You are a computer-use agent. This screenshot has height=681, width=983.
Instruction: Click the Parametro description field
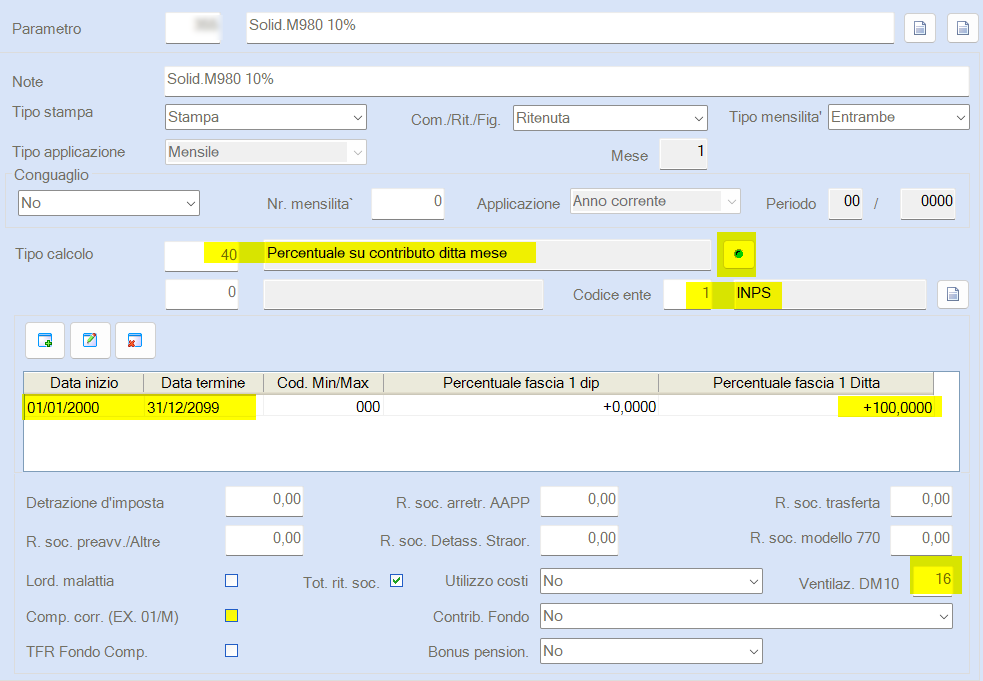[x=570, y=28]
